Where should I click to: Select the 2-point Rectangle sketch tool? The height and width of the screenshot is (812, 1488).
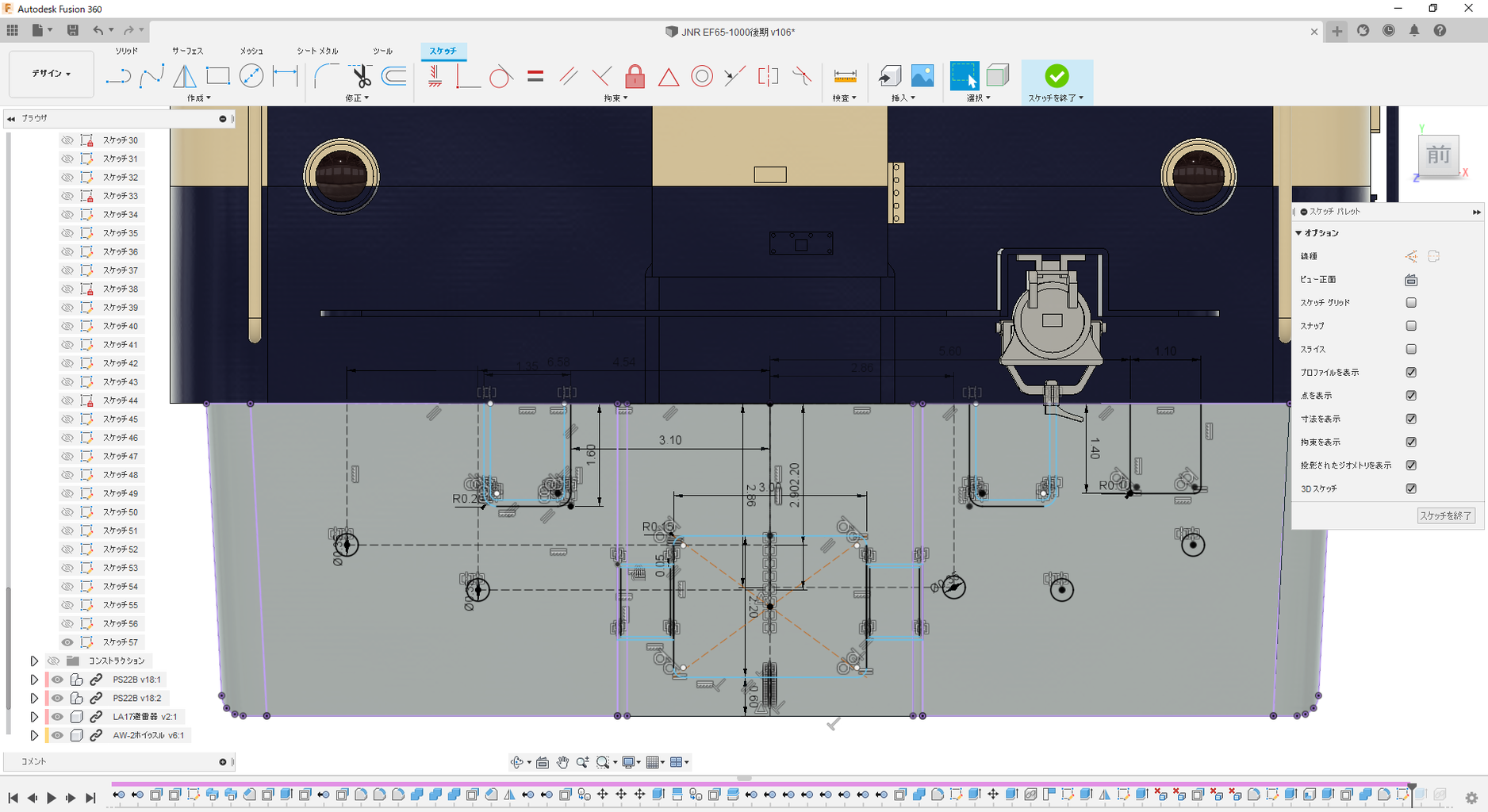coord(217,76)
